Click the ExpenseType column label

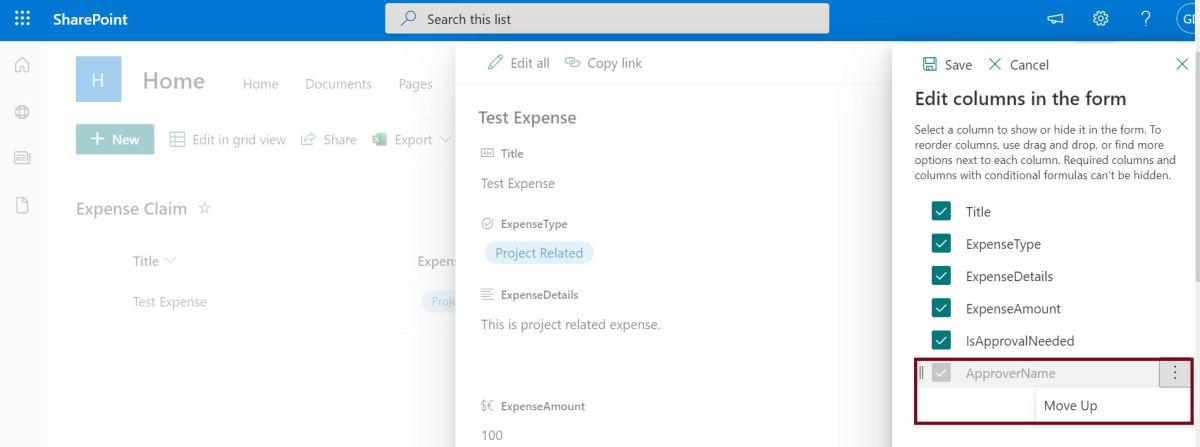pyautogui.click(x=1003, y=244)
